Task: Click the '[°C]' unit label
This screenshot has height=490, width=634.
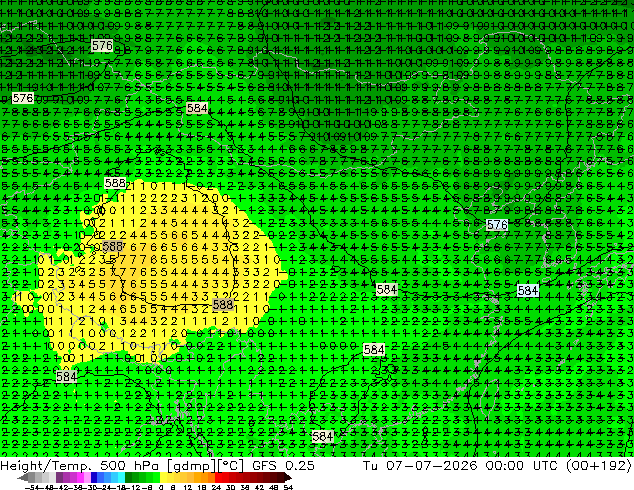Action: pos(230,466)
